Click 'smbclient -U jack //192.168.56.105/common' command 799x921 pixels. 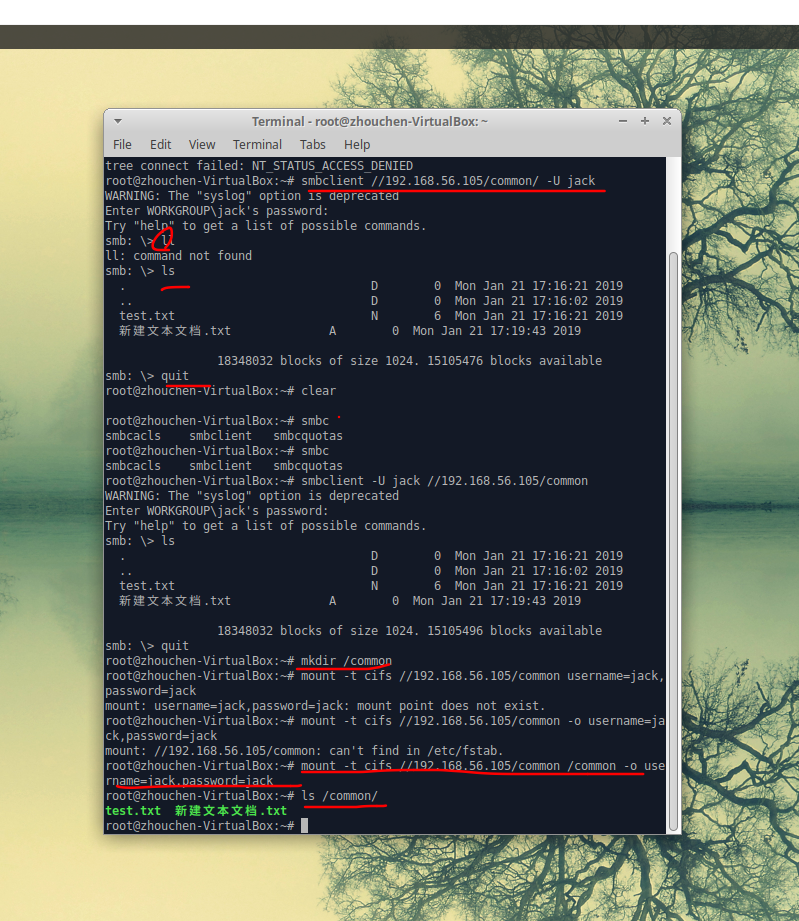point(444,481)
